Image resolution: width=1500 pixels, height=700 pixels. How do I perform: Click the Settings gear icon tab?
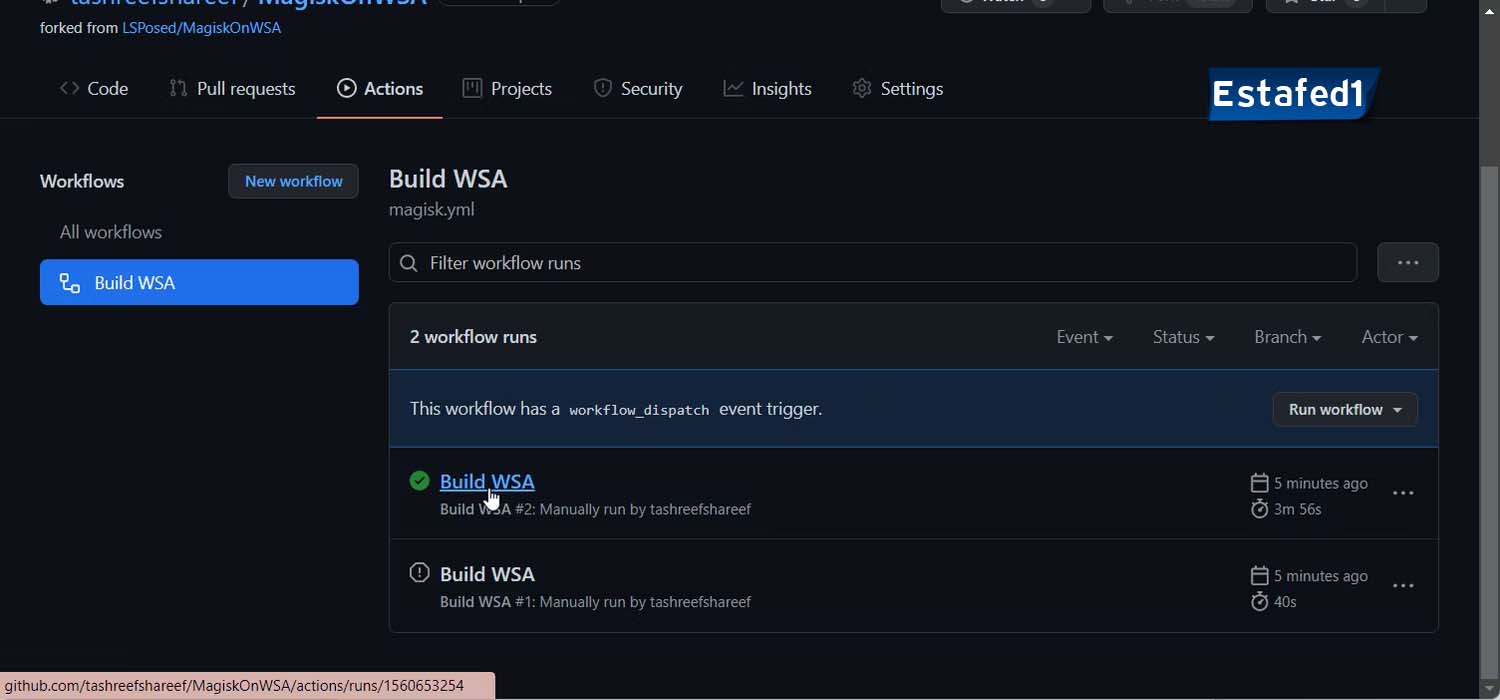pos(861,89)
